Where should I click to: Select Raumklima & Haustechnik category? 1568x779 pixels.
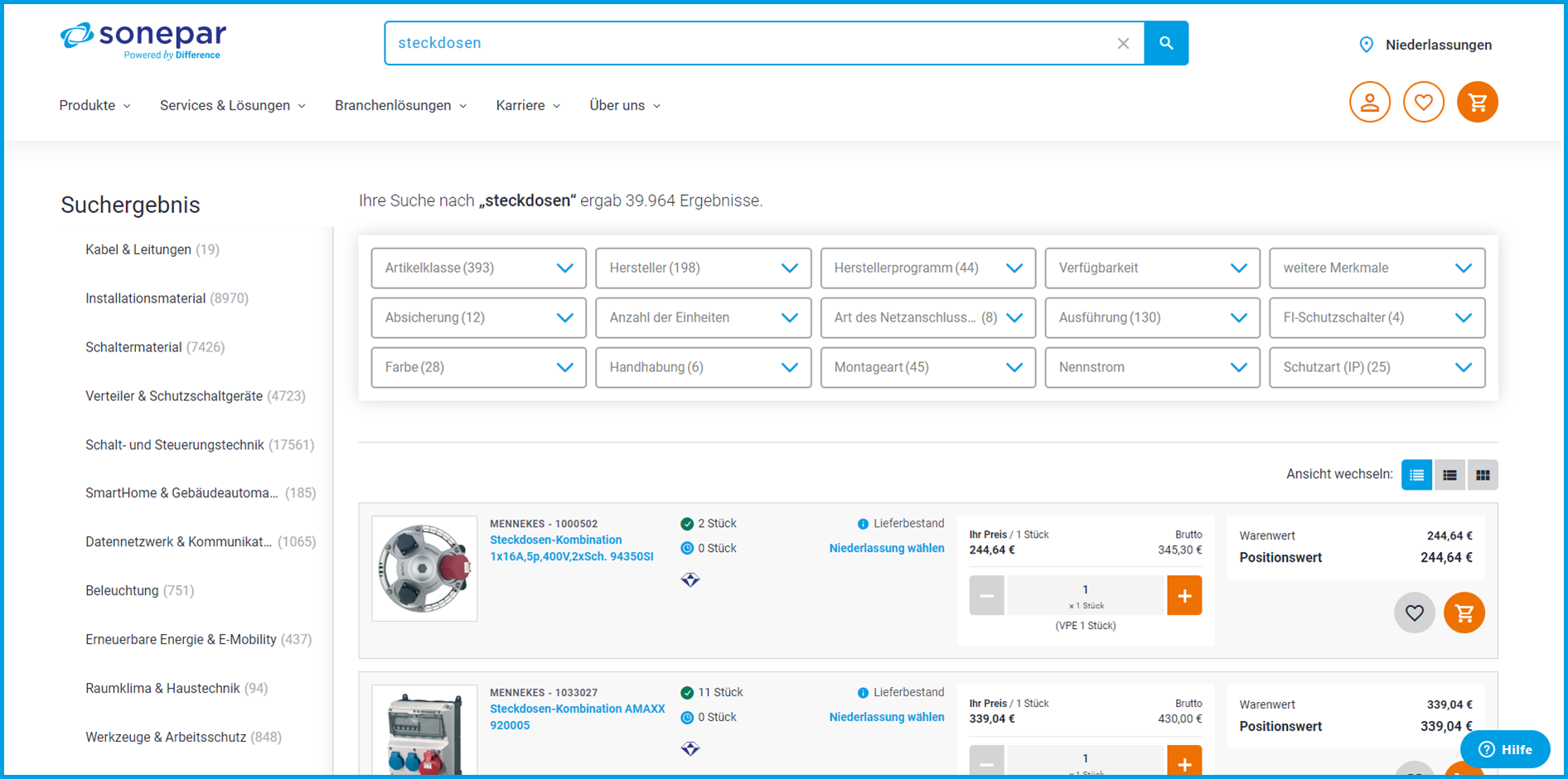pyautogui.click(x=177, y=689)
